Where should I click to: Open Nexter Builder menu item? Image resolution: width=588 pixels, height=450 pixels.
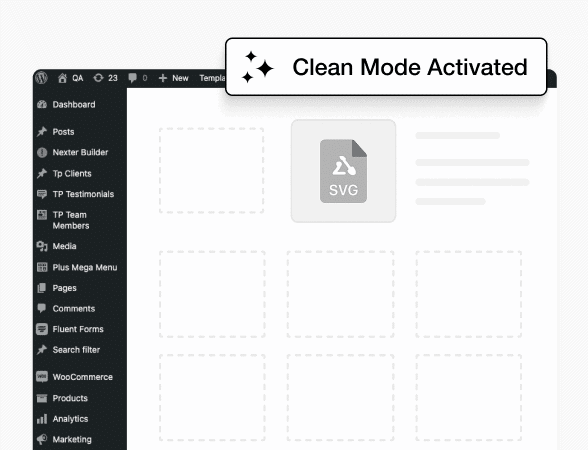click(x=80, y=152)
